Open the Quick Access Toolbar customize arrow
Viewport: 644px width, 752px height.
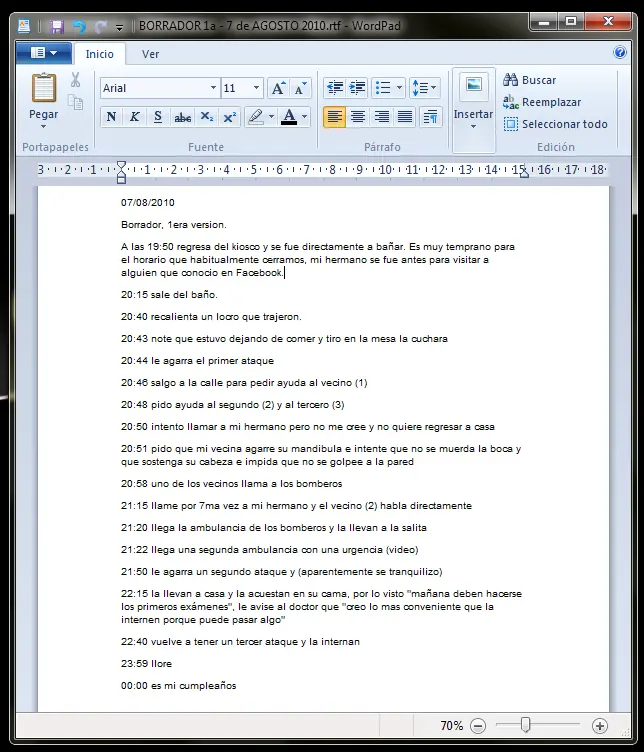119,27
